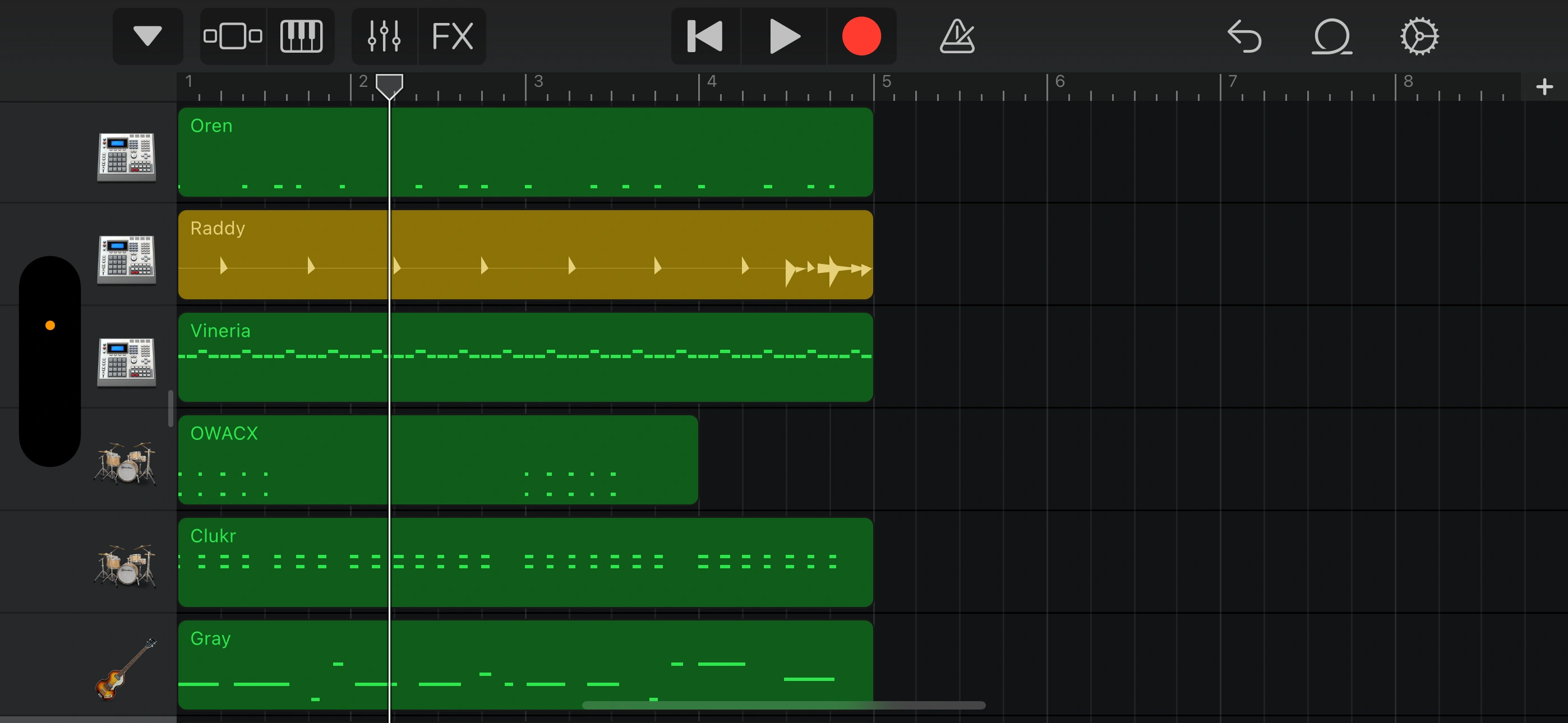Screen dimensions: 1568x723
Task: Tap the plus to add more bars
Action: (1544, 86)
